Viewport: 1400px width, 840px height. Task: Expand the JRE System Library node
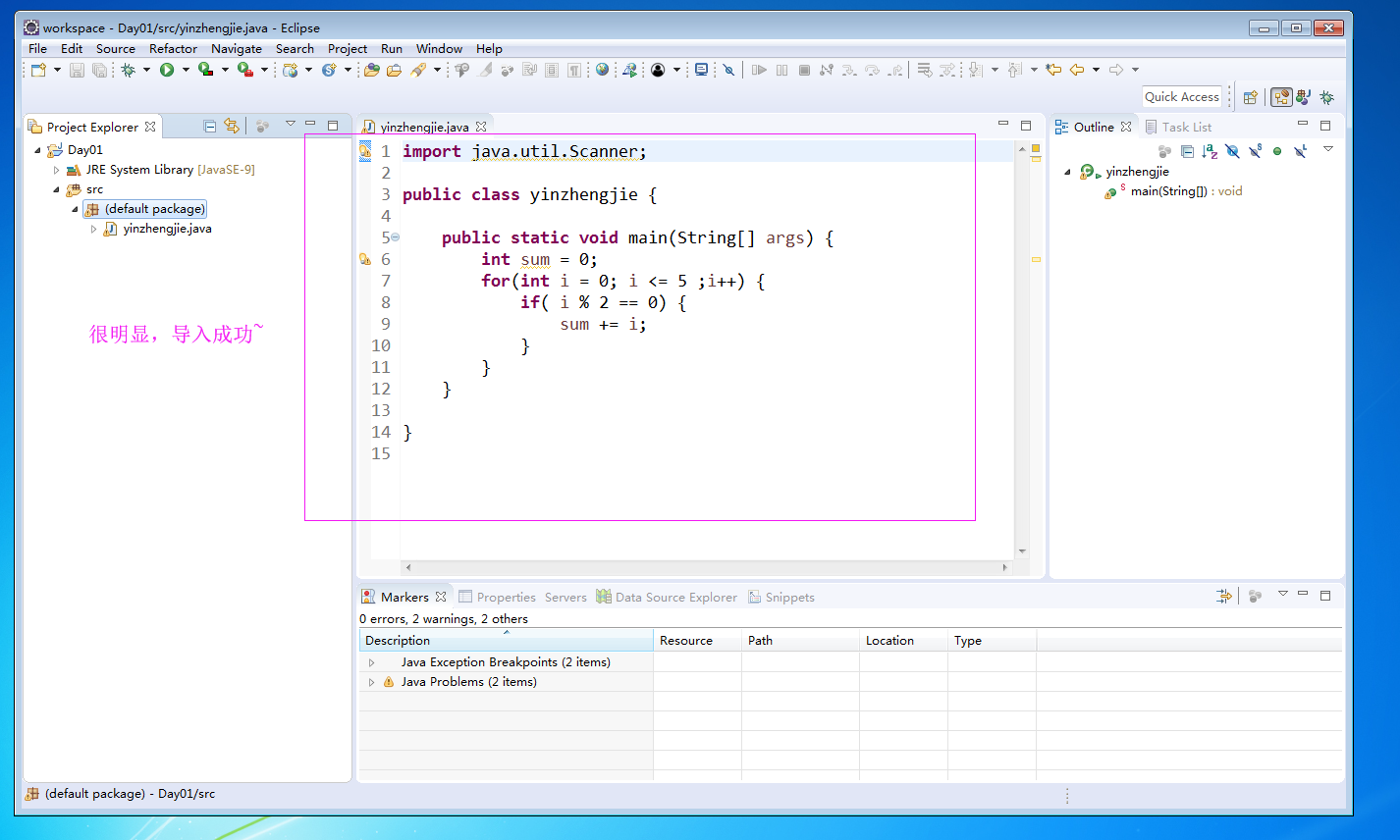tap(56, 170)
